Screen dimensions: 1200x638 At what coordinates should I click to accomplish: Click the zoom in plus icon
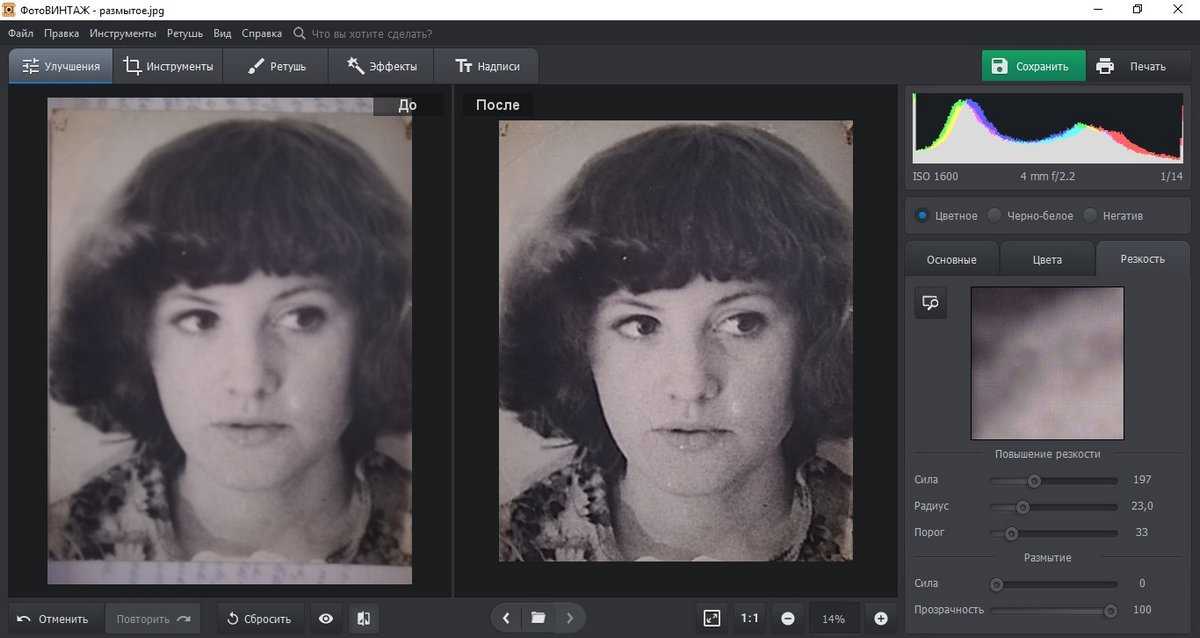coord(881,618)
